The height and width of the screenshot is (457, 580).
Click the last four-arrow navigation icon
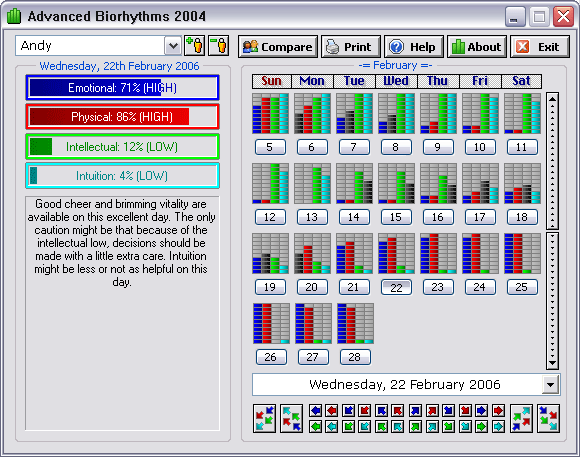tap(549, 419)
